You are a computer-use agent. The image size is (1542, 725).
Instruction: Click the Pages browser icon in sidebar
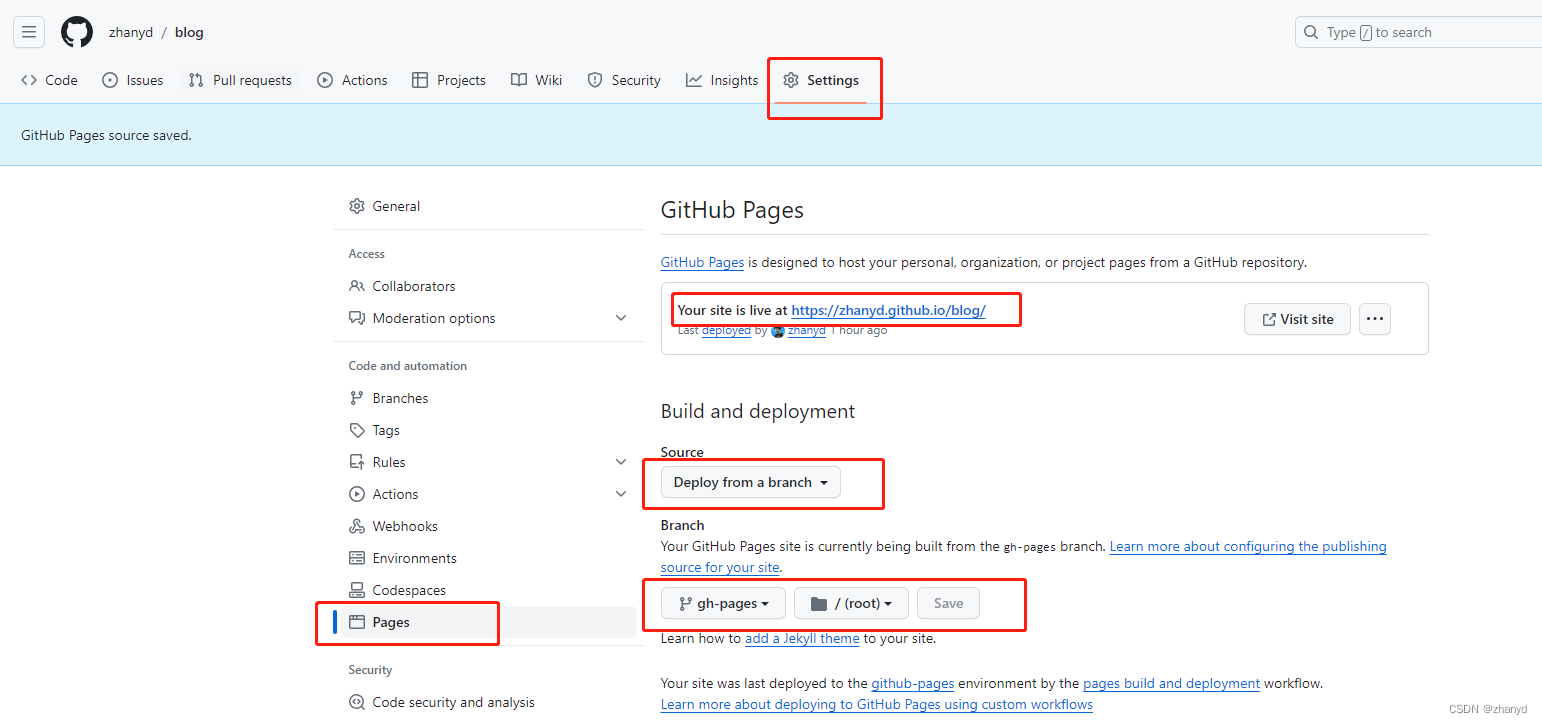357,622
